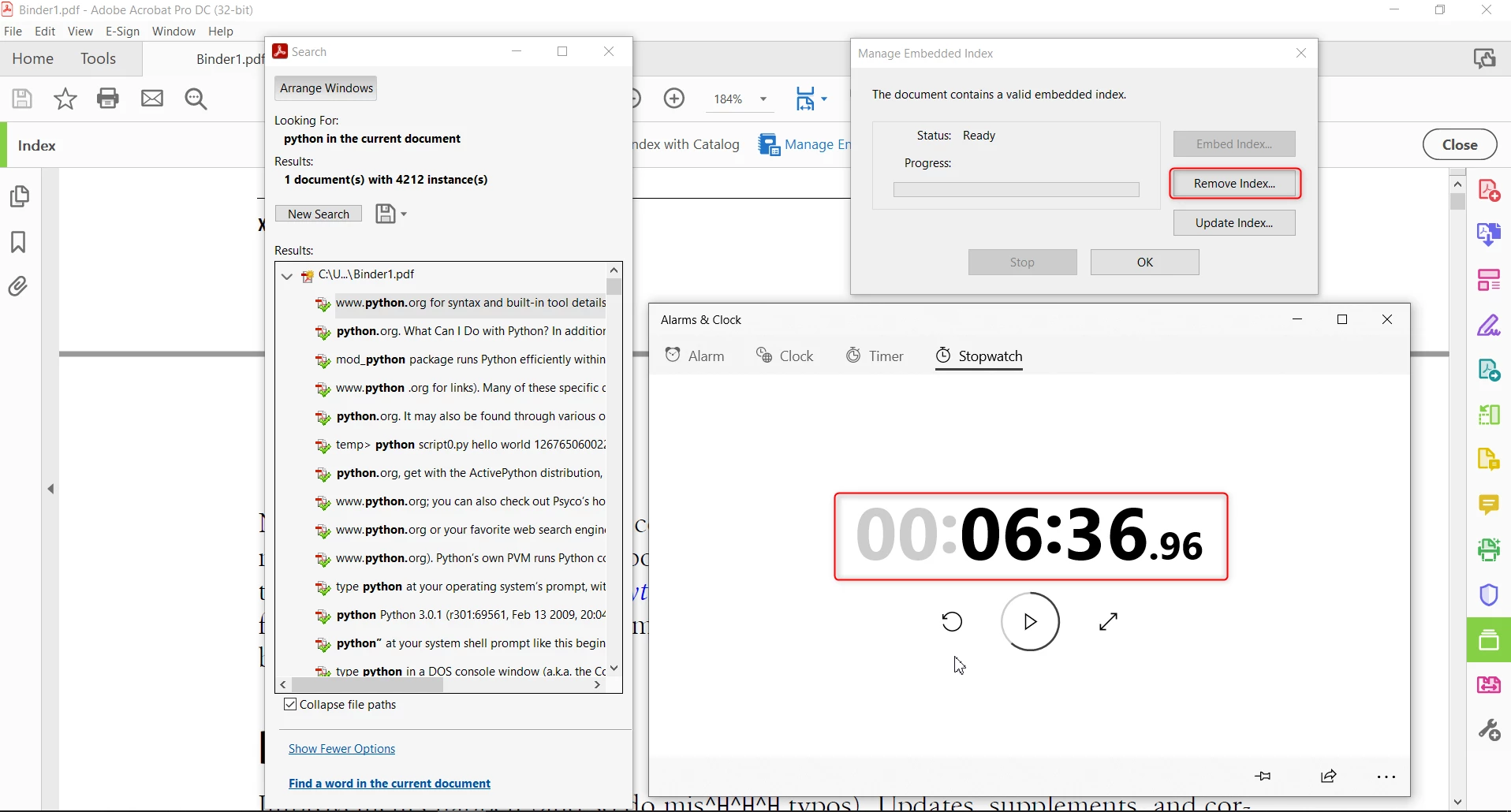
Task: Open the E-Sign menu
Action: tap(123, 32)
